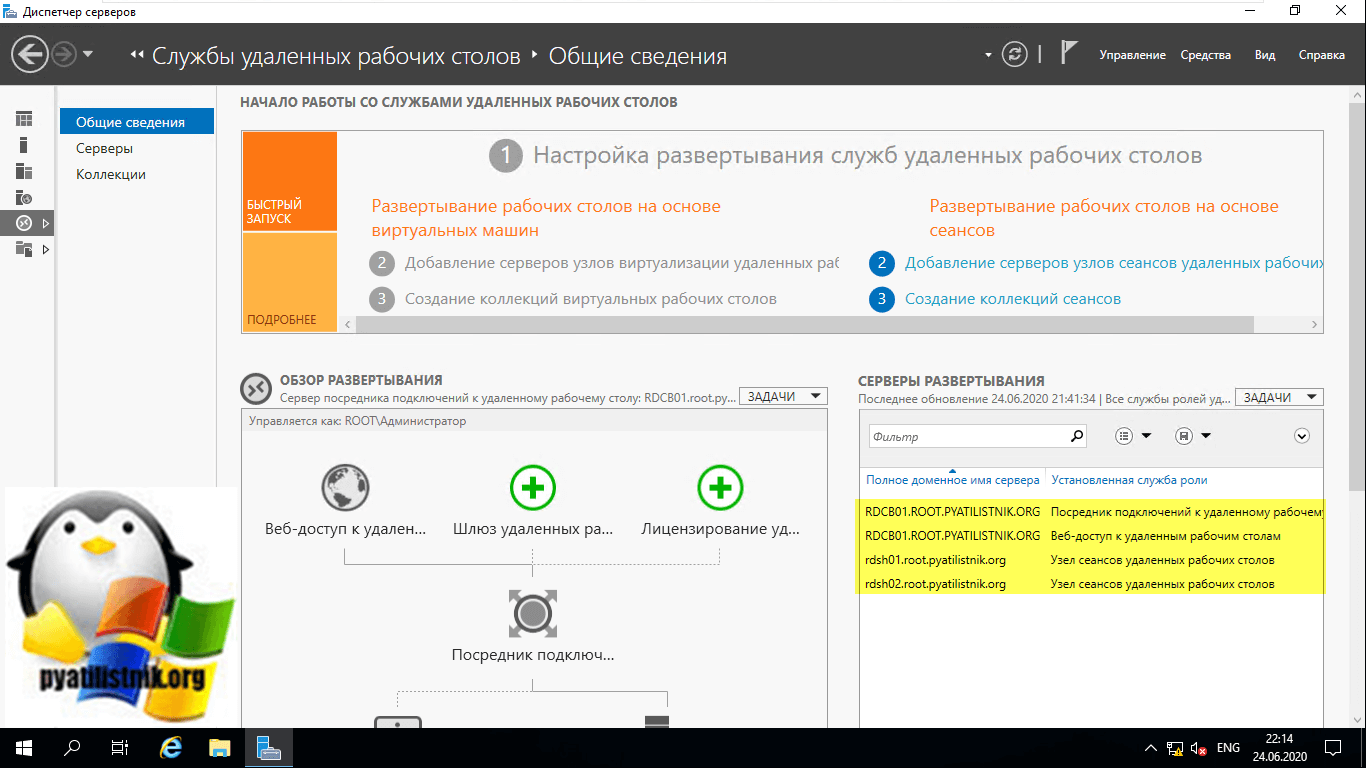Image resolution: width=1366 pixels, height=768 pixels.
Task: Select Коллекции in the left navigation
Action: pyautogui.click(x=111, y=174)
